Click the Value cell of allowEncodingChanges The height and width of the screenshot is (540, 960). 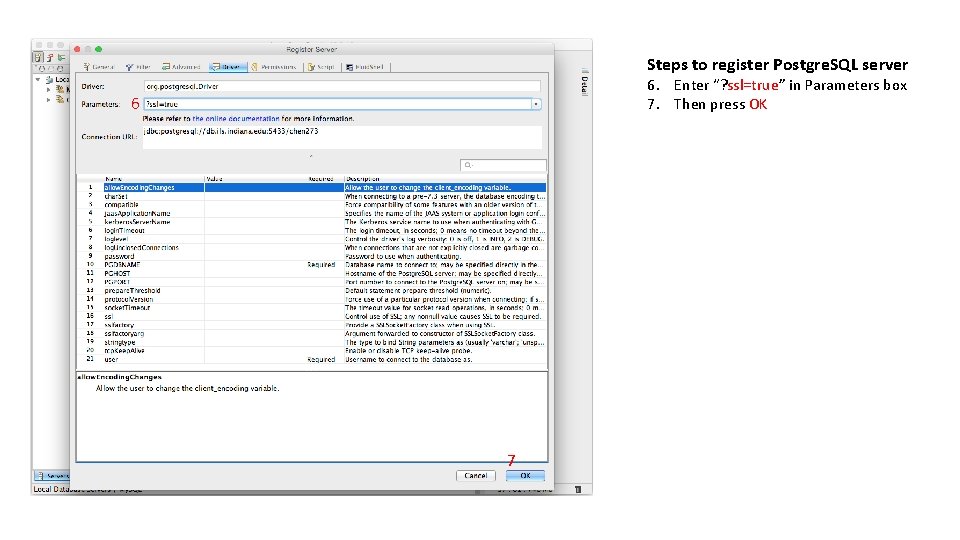tap(255, 187)
